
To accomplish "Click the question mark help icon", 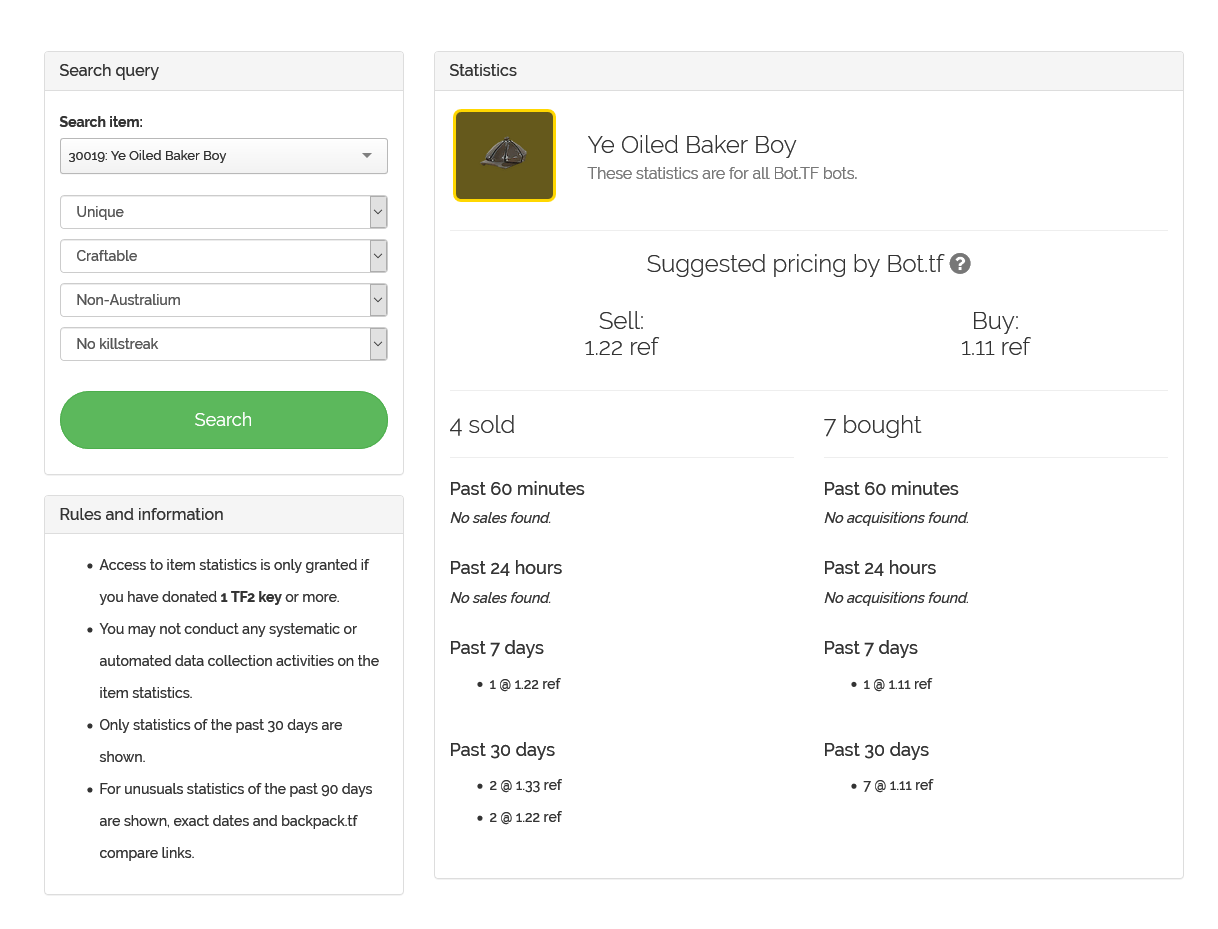I will tap(960, 264).
